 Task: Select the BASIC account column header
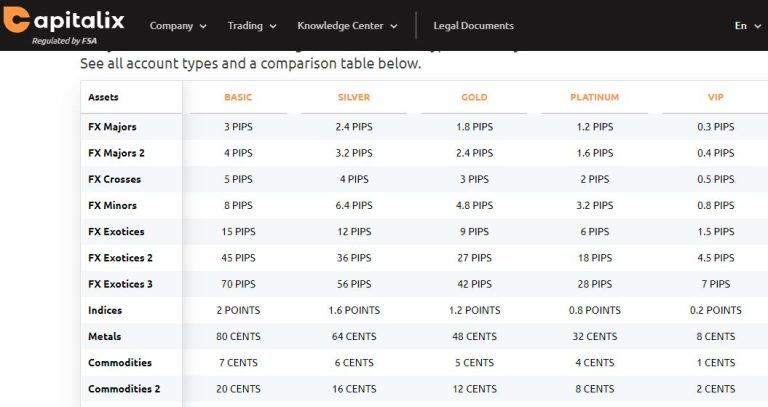tap(238, 97)
